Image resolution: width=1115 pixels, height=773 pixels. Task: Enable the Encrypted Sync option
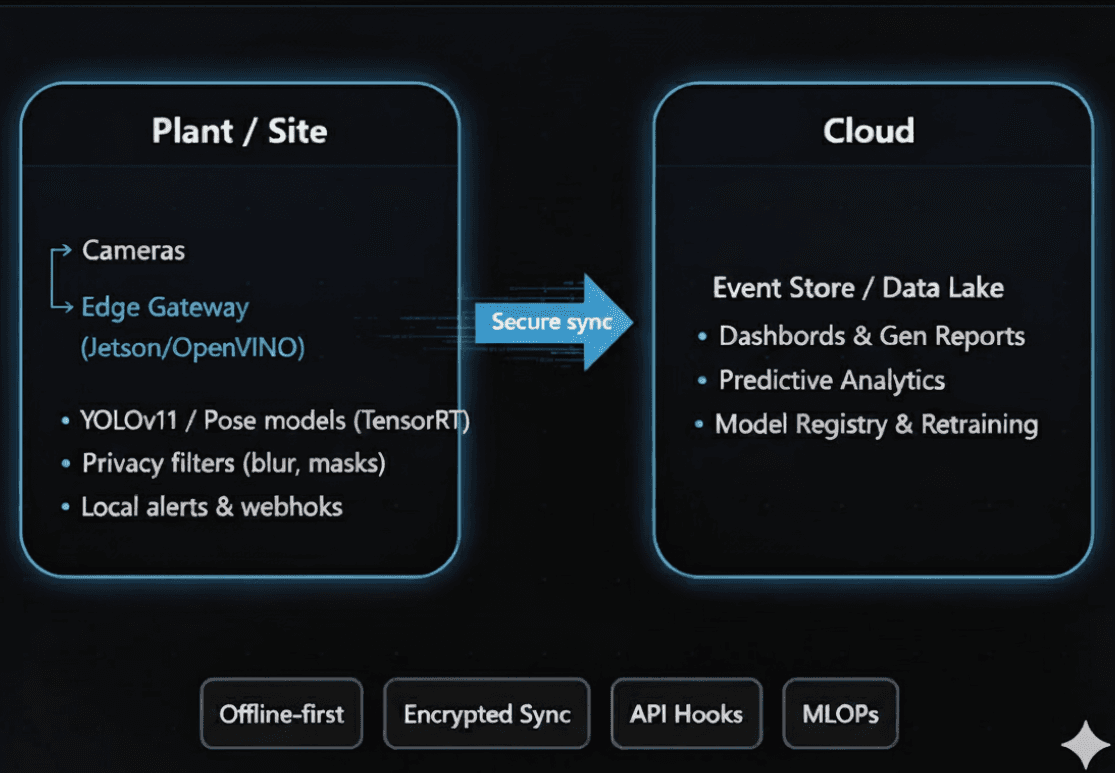point(486,714)
